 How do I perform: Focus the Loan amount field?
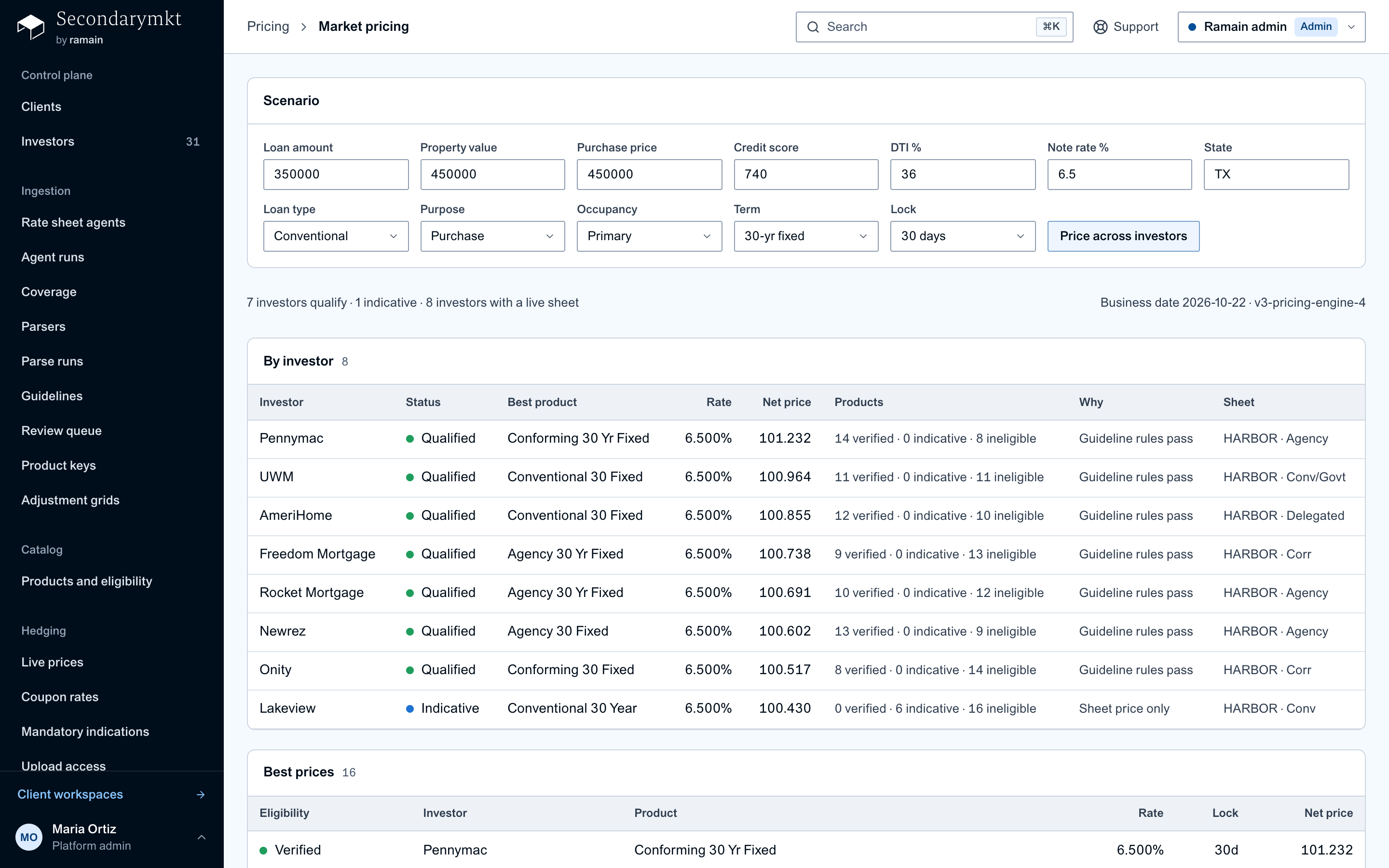tap(336, 175)
